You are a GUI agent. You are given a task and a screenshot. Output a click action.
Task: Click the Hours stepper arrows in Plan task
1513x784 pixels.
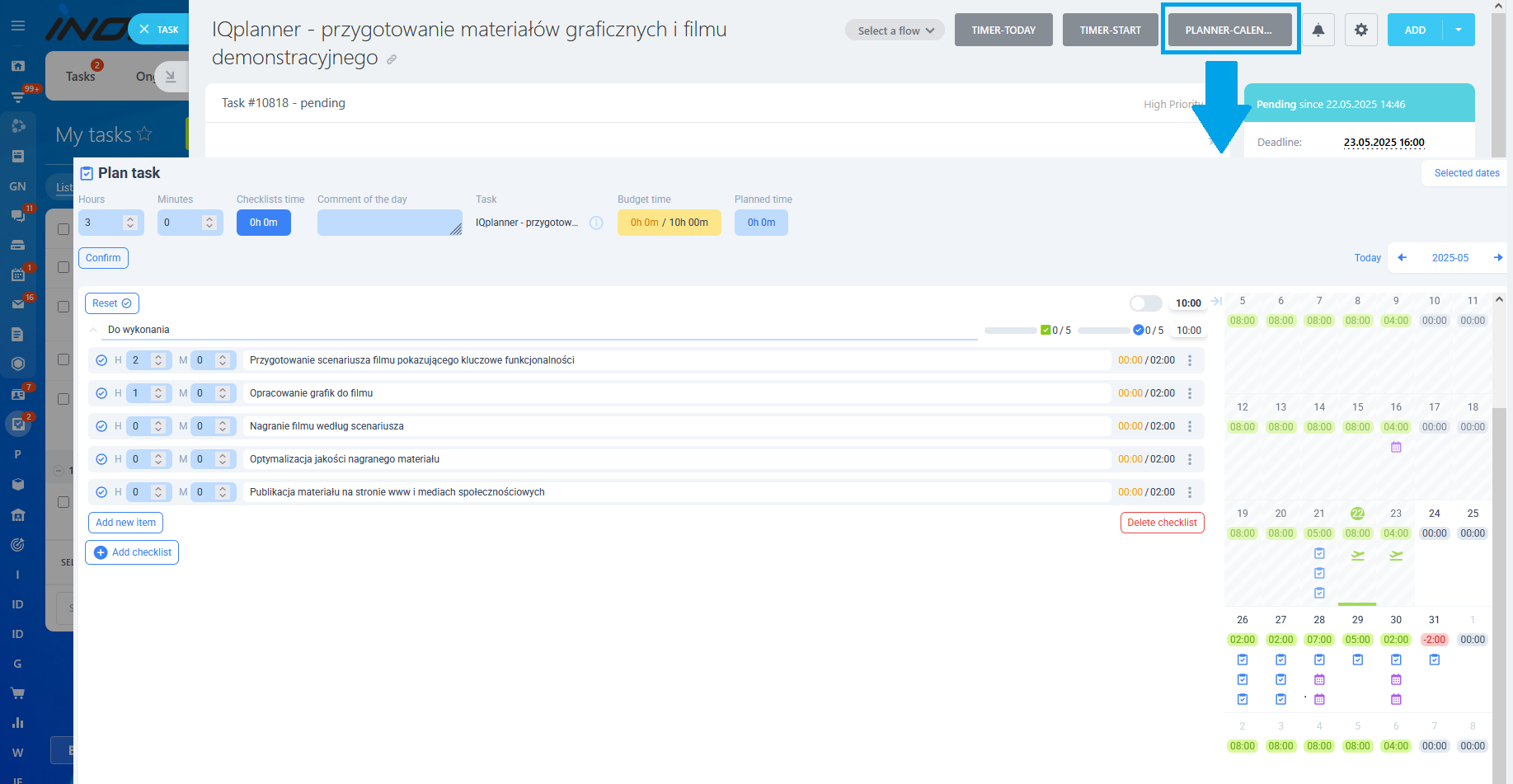(x=129, y=223)
